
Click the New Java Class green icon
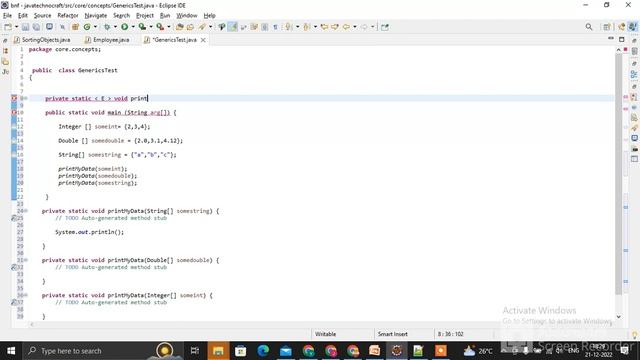87,27
